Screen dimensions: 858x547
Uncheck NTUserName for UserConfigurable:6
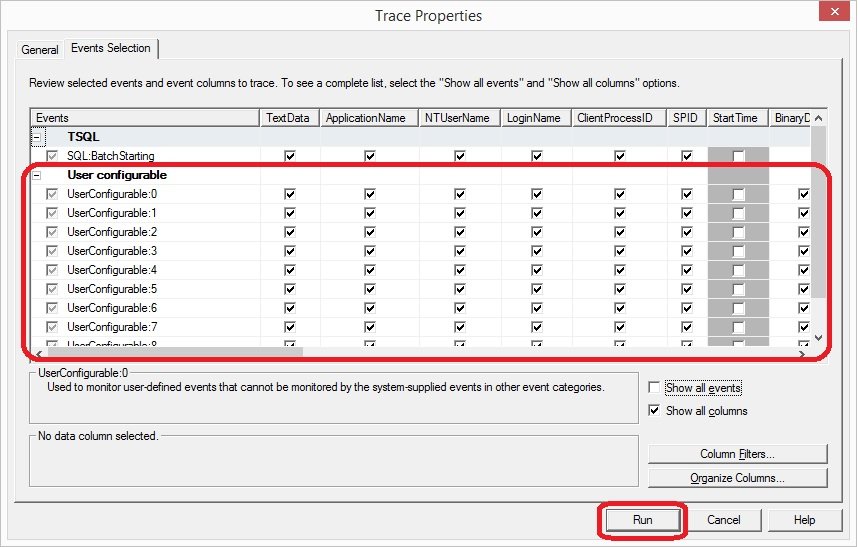[460, 308]
